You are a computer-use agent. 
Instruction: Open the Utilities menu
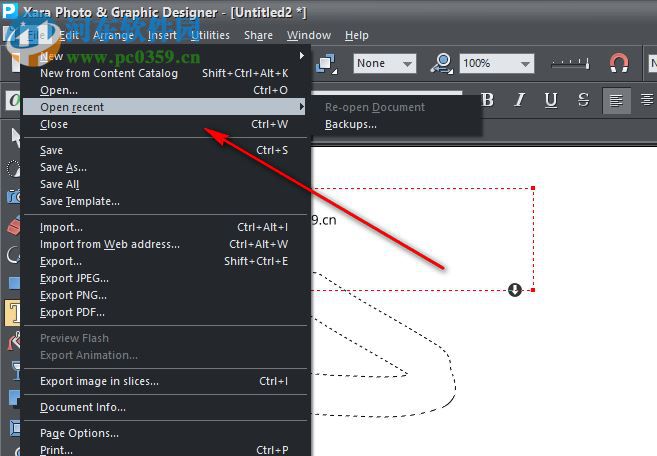[210, 35]
